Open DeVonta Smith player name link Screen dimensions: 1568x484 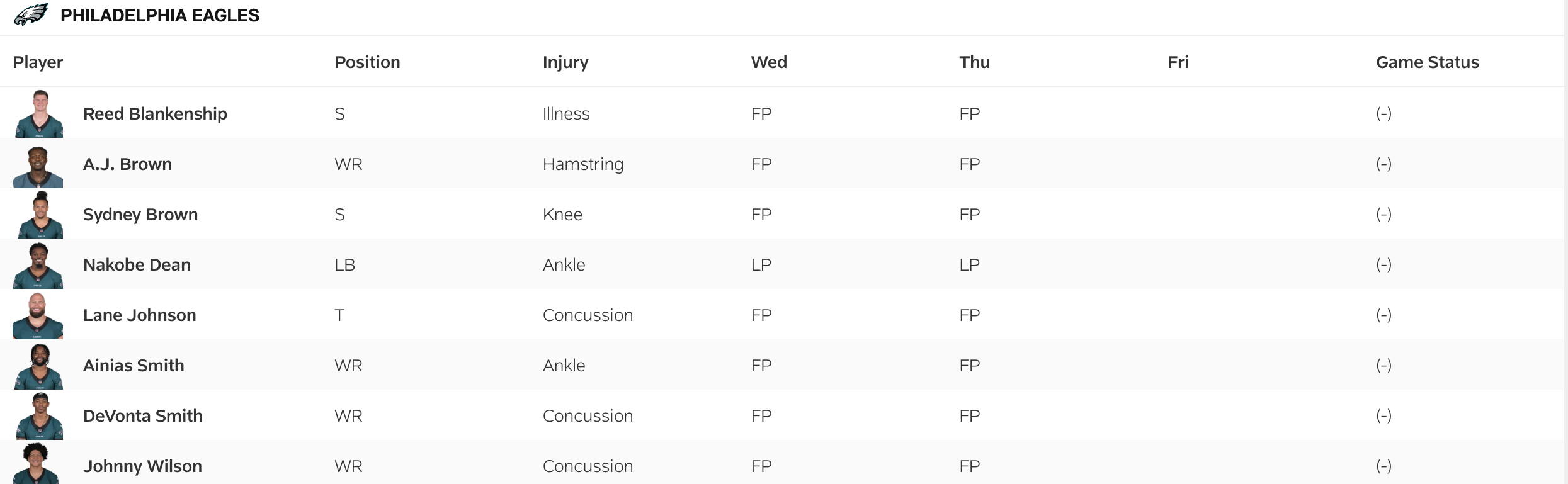pyautogui.click(x=143, y=416)
